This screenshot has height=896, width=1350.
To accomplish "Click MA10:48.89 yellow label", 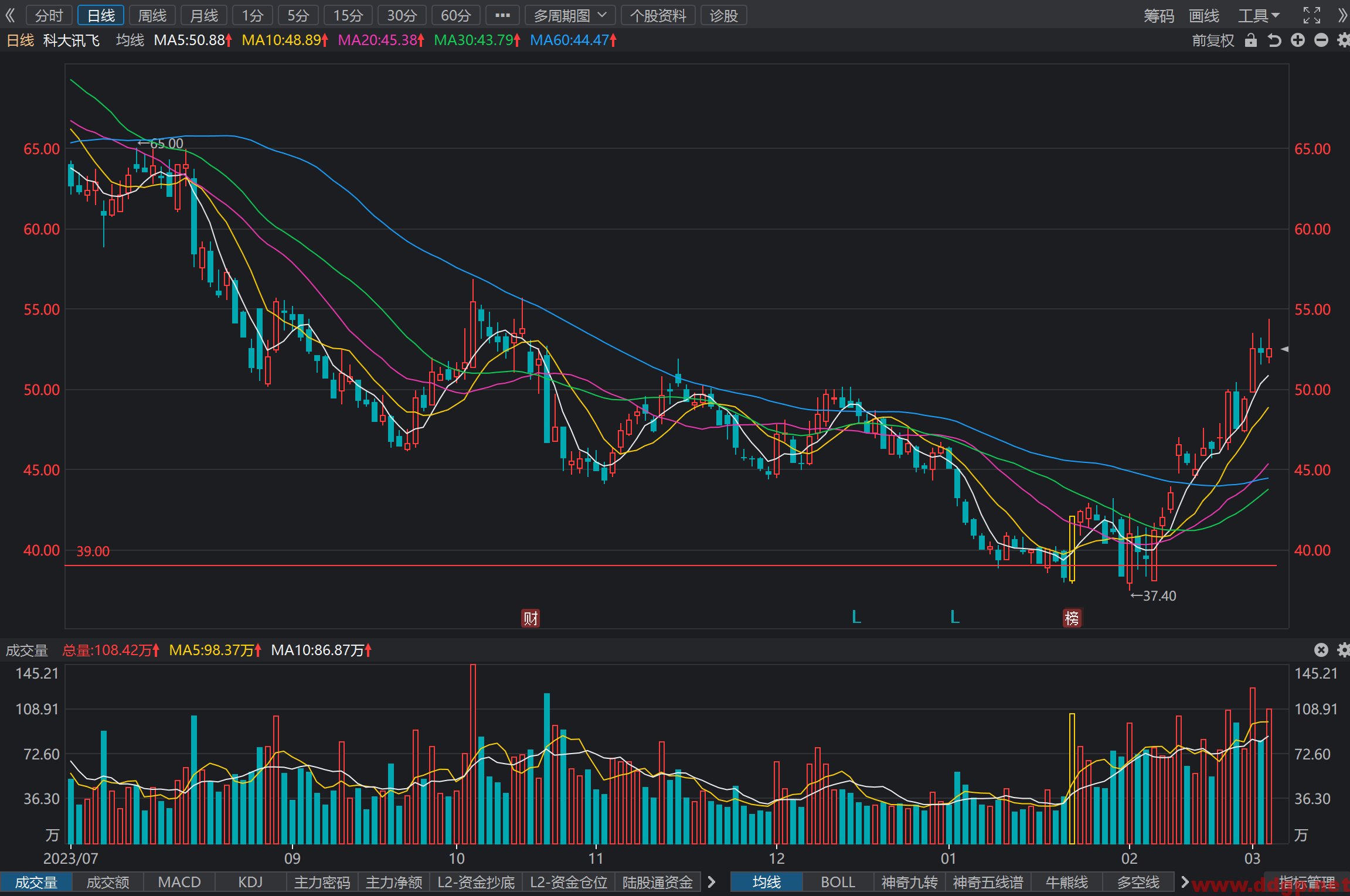I will tap(285, 40).
